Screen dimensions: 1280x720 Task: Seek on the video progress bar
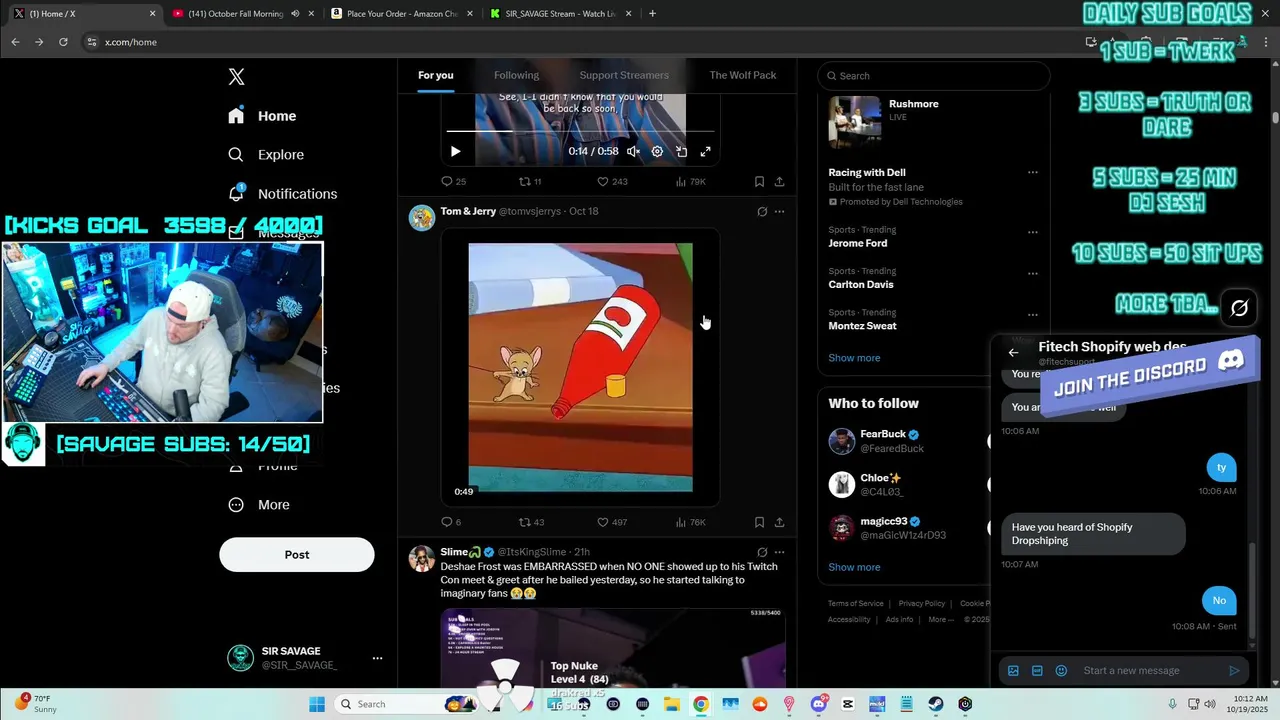tap(580, 131)
